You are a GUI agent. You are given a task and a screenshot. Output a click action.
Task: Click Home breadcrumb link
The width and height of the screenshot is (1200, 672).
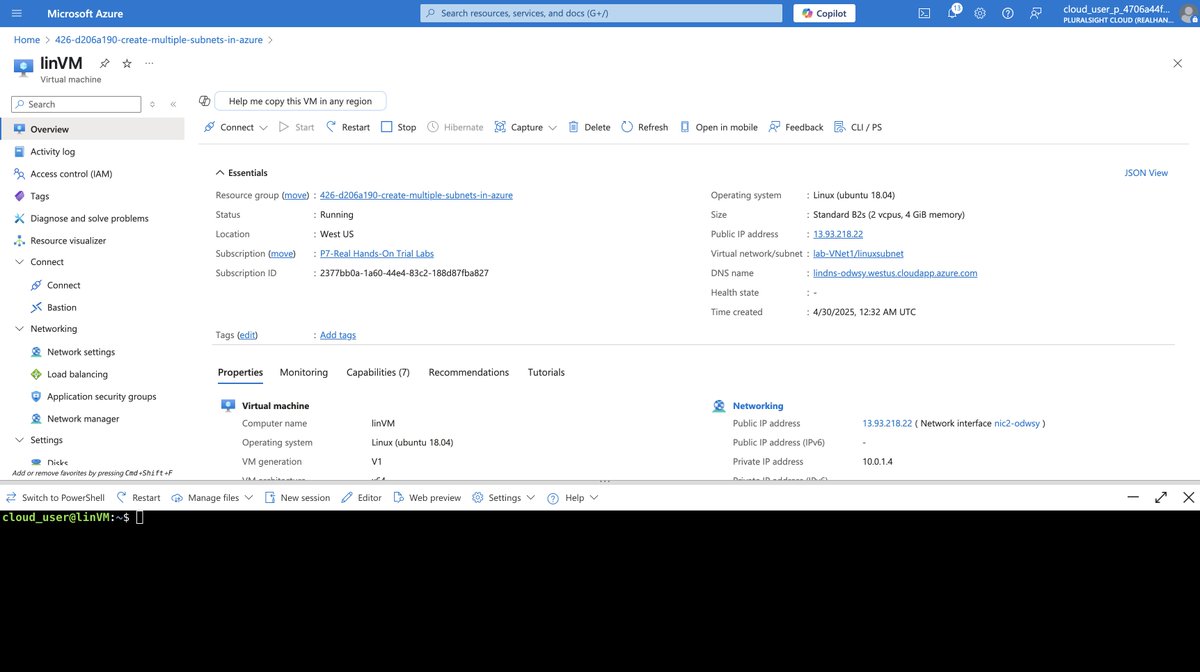tap(27, 40)
